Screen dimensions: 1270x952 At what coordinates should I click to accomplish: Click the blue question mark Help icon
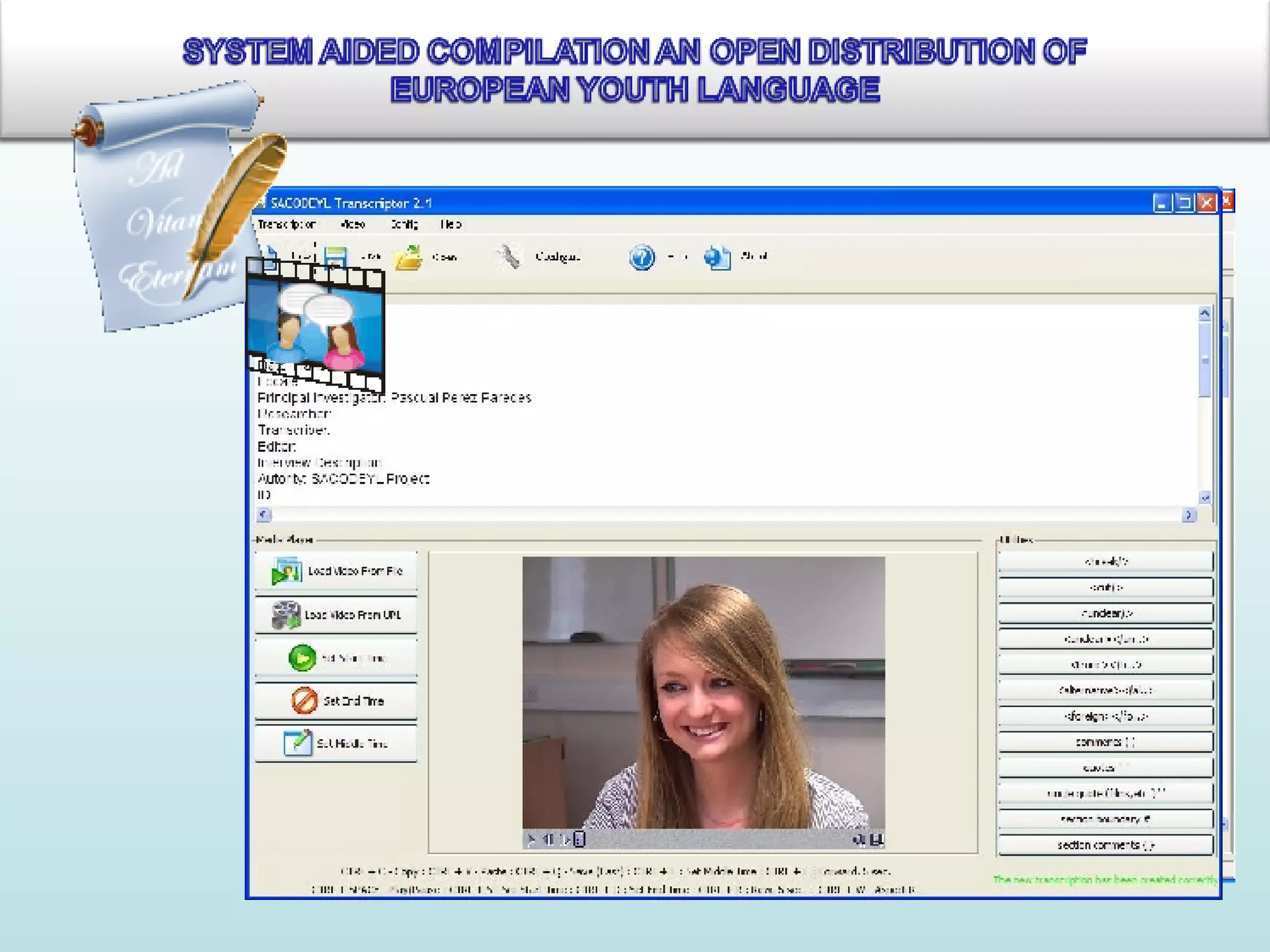[642, 257]
